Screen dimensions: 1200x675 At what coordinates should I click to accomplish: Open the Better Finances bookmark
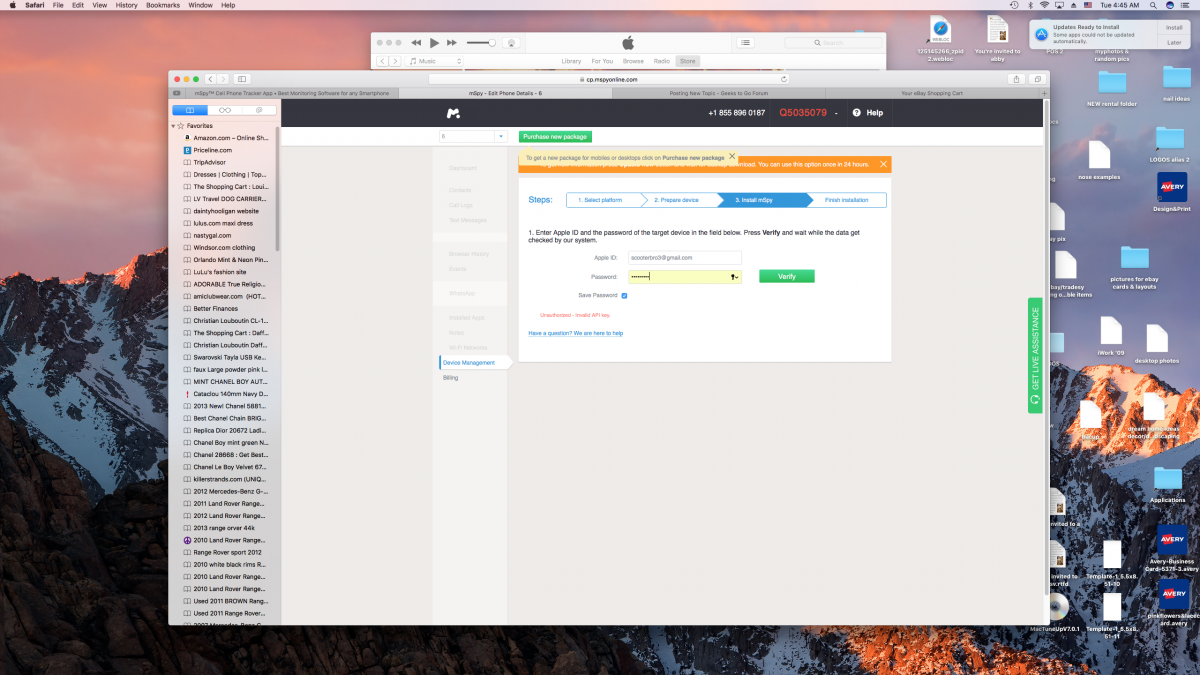(x=211, y=308)
